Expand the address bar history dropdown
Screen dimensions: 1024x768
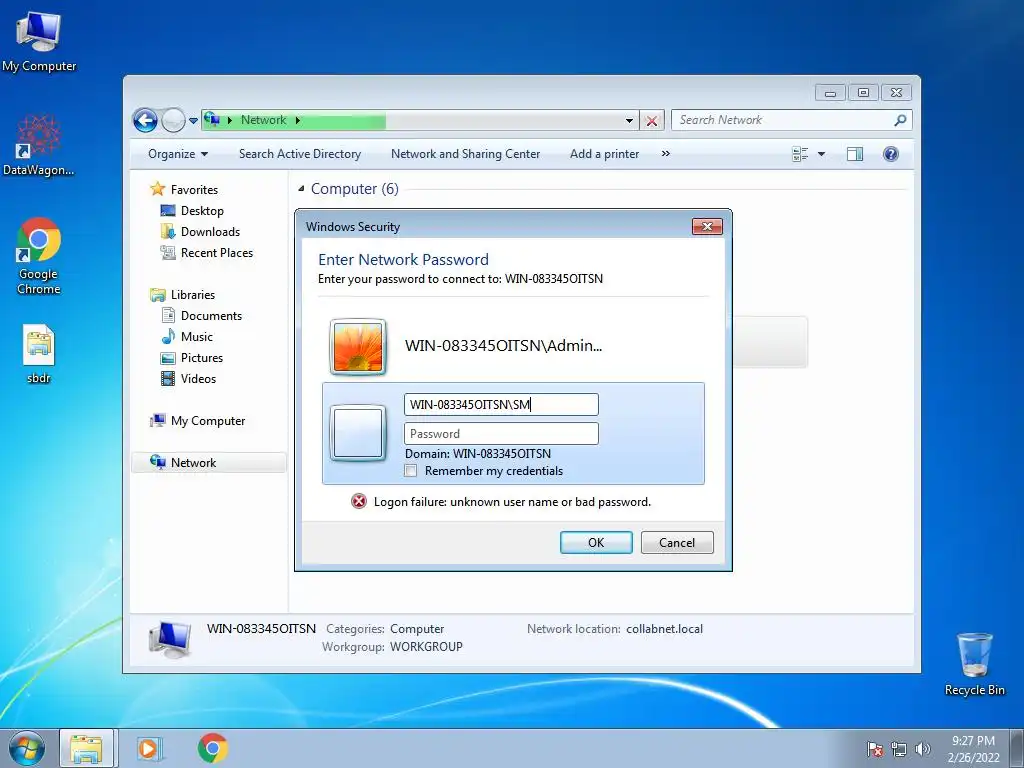(x=630, y=121)
